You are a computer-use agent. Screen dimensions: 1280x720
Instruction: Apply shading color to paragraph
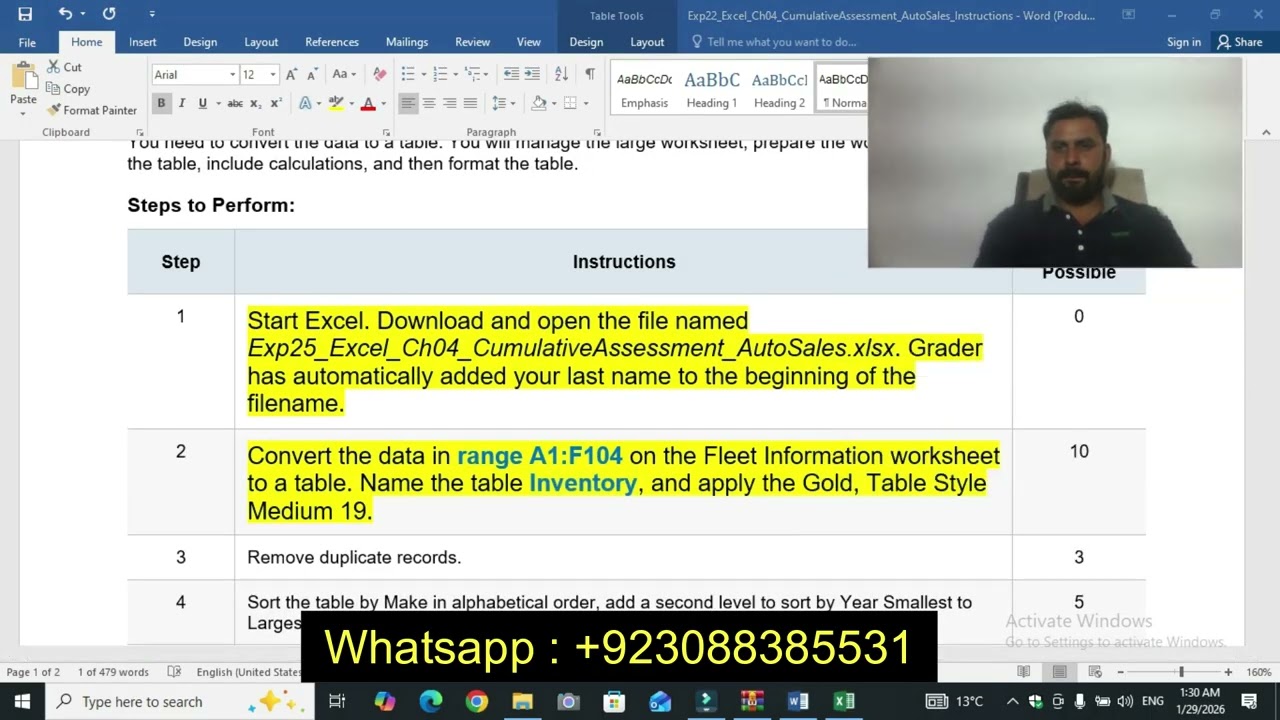coord(539,103)
